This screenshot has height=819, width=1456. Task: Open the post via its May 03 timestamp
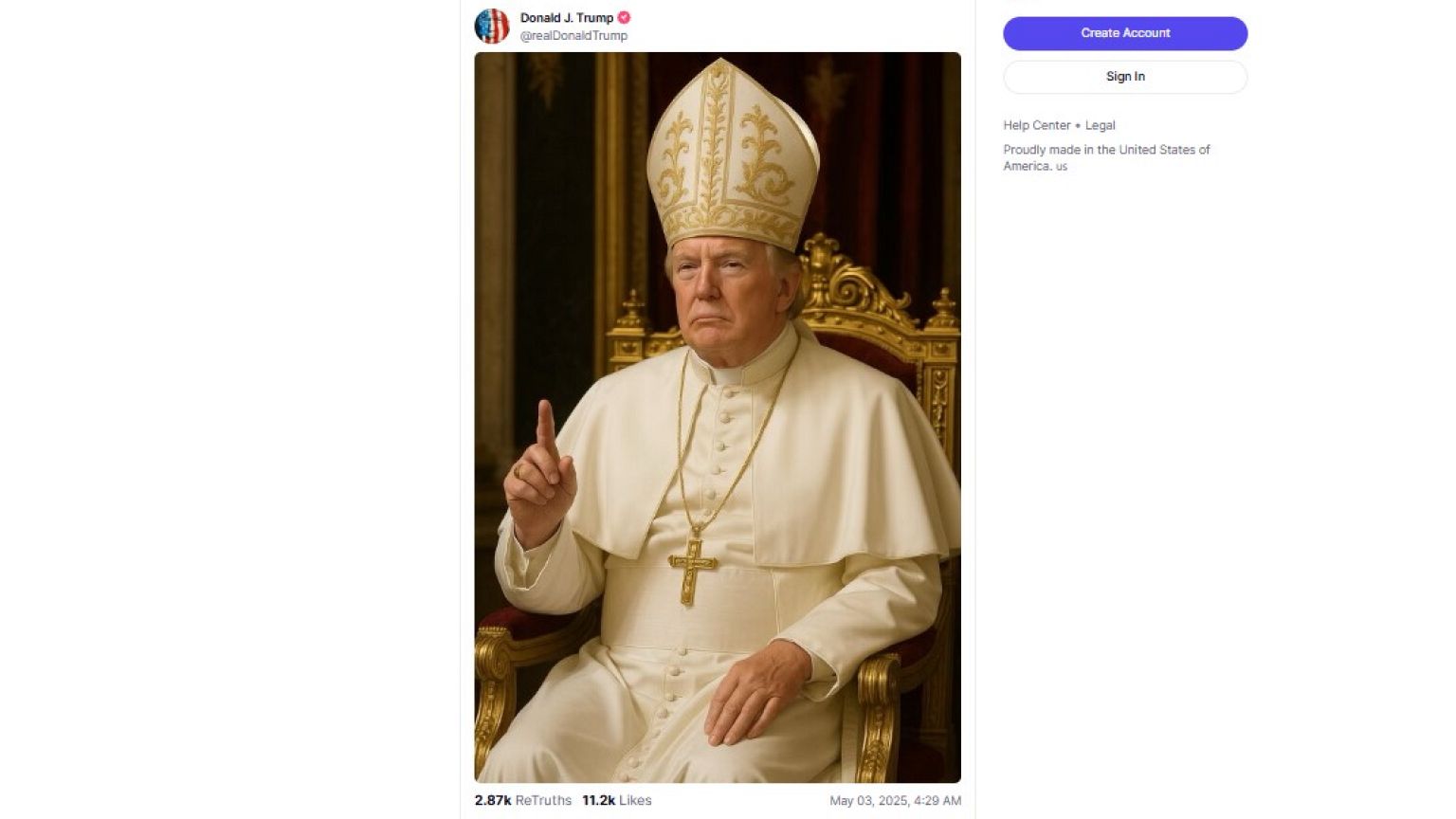[x=895, y=799]
